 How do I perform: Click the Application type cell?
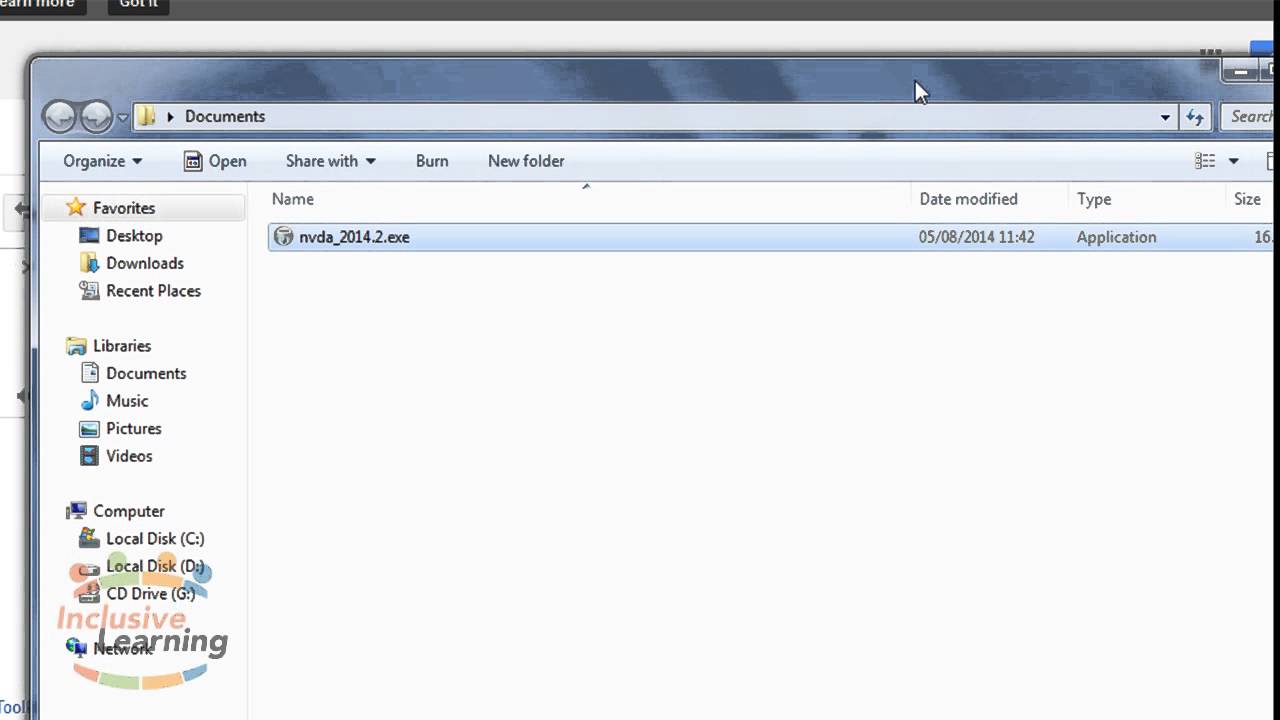(1116, 237)
